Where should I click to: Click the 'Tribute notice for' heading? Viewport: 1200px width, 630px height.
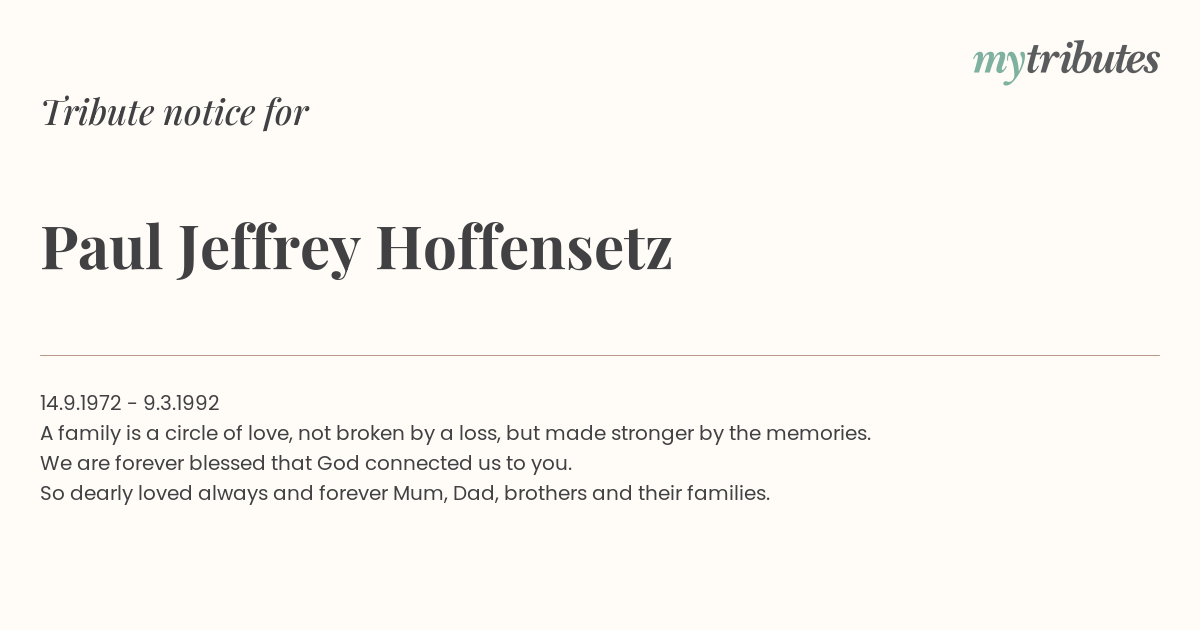pos(175,112)
